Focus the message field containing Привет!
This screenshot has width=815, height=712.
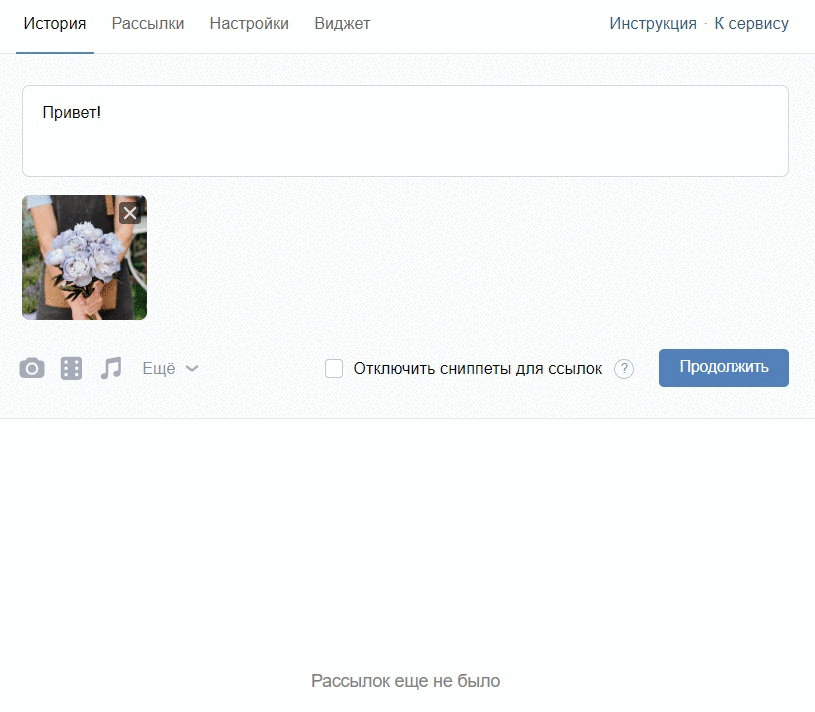405,131
